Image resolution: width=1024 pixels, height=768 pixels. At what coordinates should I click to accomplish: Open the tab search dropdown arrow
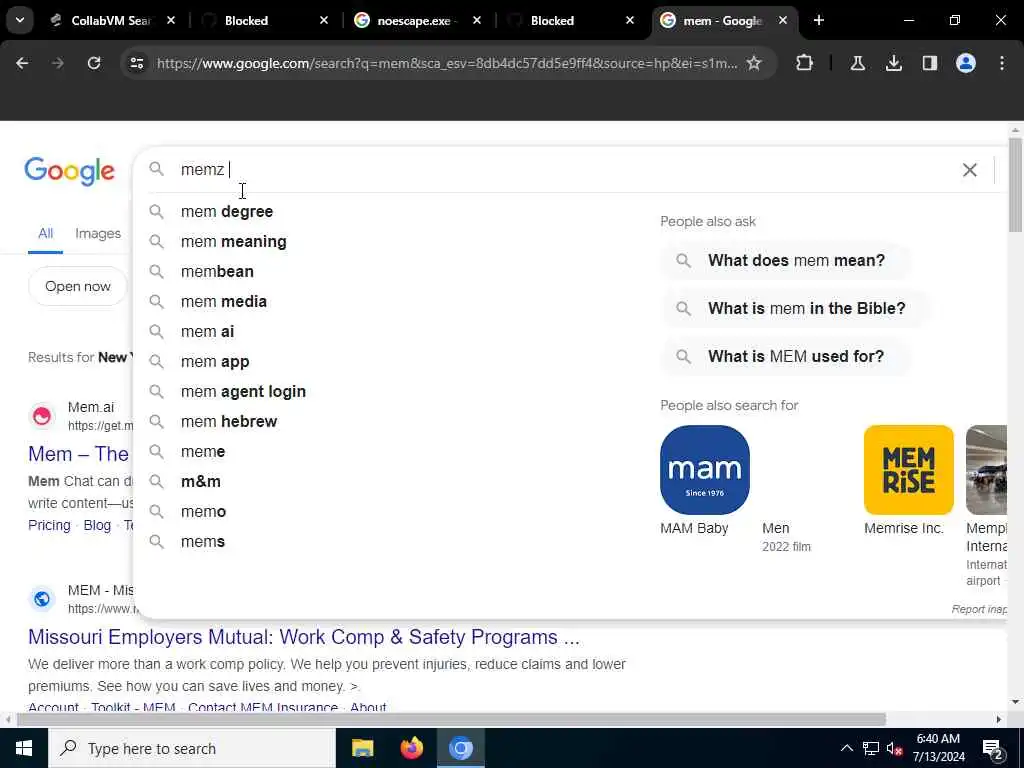[20, 20]
